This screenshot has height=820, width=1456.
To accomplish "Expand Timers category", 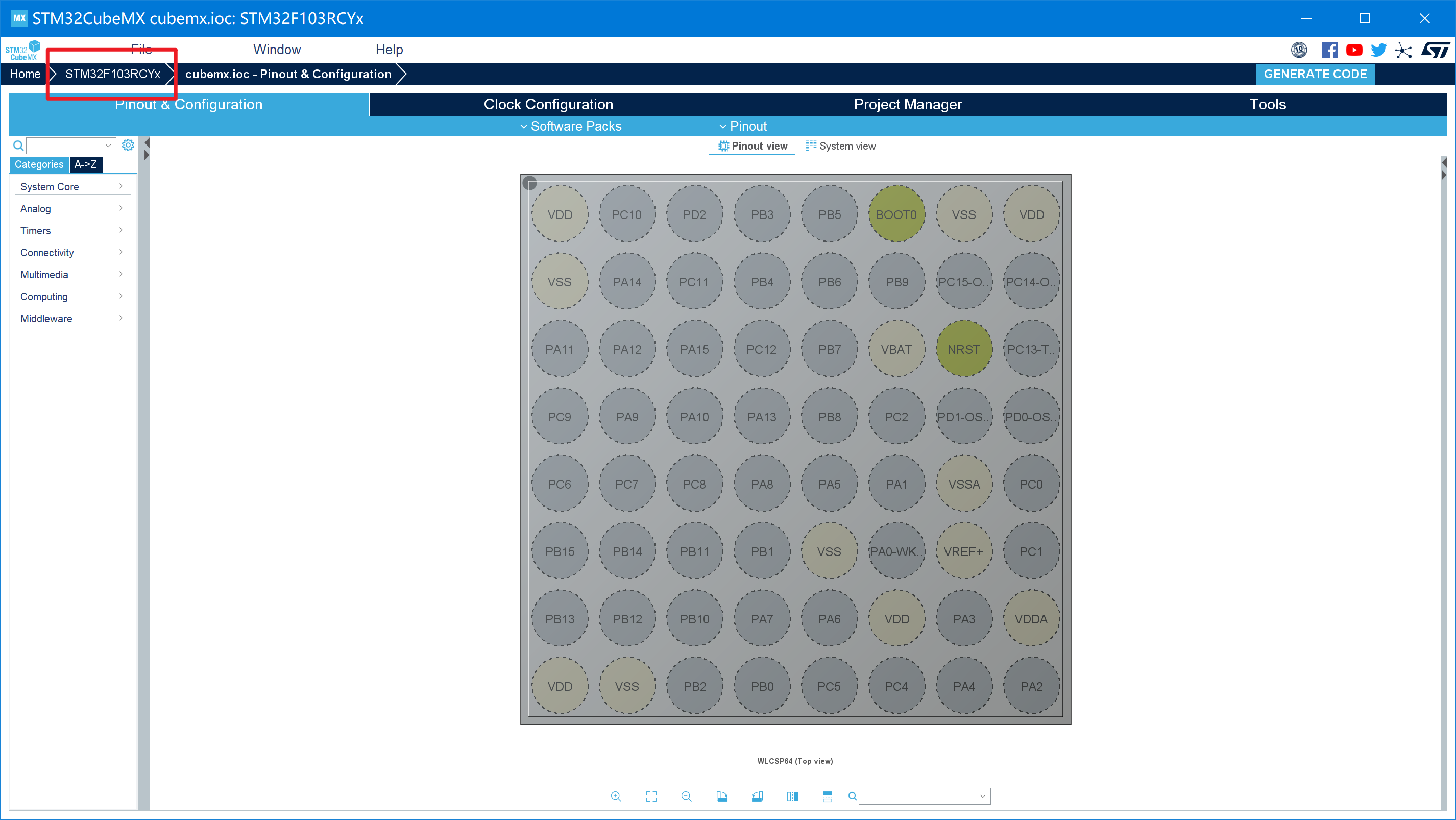I will (x=72, y=231).
